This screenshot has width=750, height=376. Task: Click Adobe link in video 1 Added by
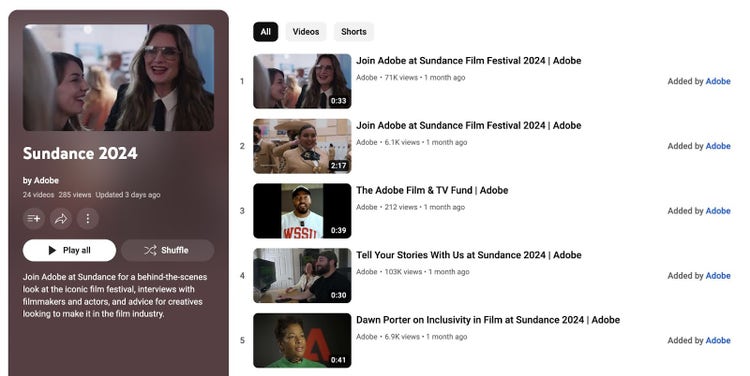[718, 81]
